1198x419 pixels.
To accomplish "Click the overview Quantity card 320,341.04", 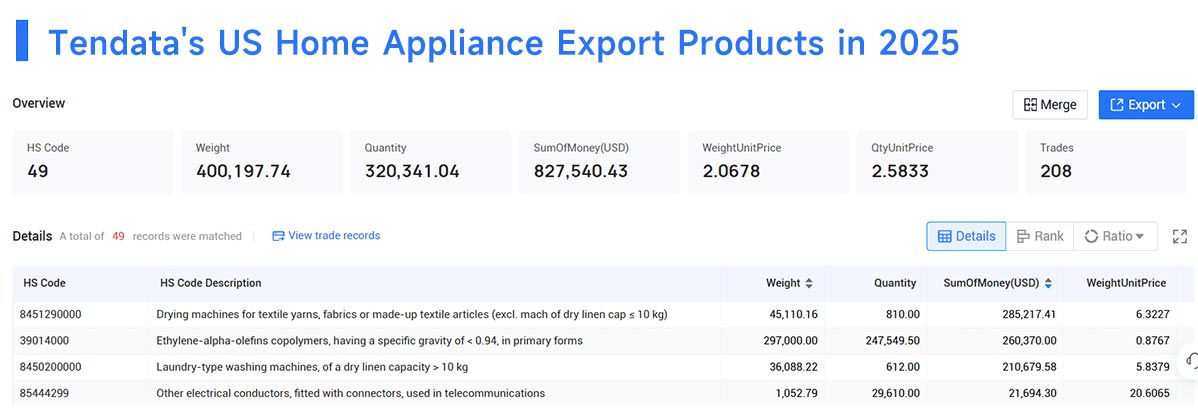I will pos(431,161).
